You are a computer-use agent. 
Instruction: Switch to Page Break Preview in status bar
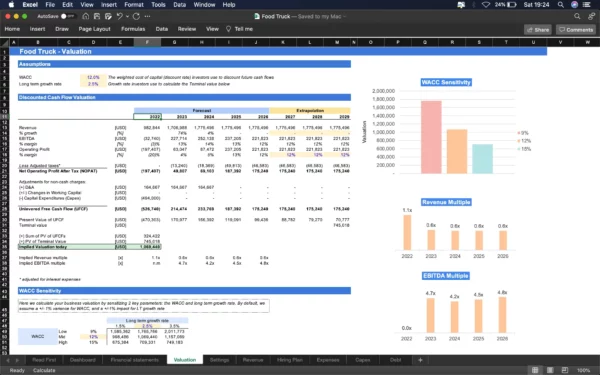(565, 370)
